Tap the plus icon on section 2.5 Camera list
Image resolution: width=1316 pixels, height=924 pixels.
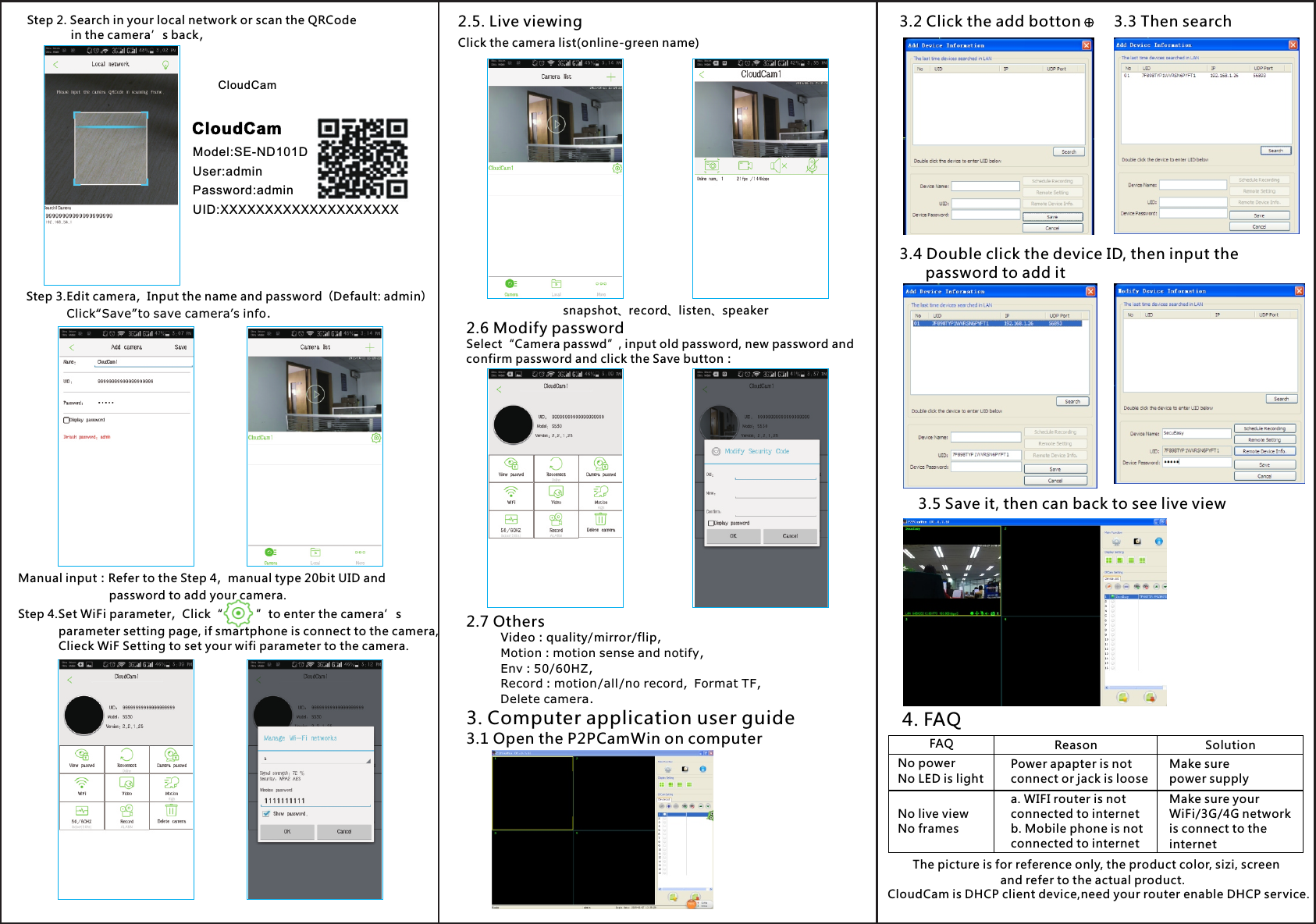pyautogui.click(x=610, y=77)
